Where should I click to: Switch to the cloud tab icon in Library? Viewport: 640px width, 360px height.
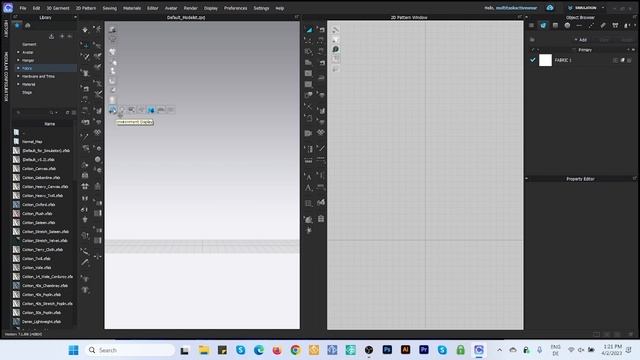tap(28, 25)
